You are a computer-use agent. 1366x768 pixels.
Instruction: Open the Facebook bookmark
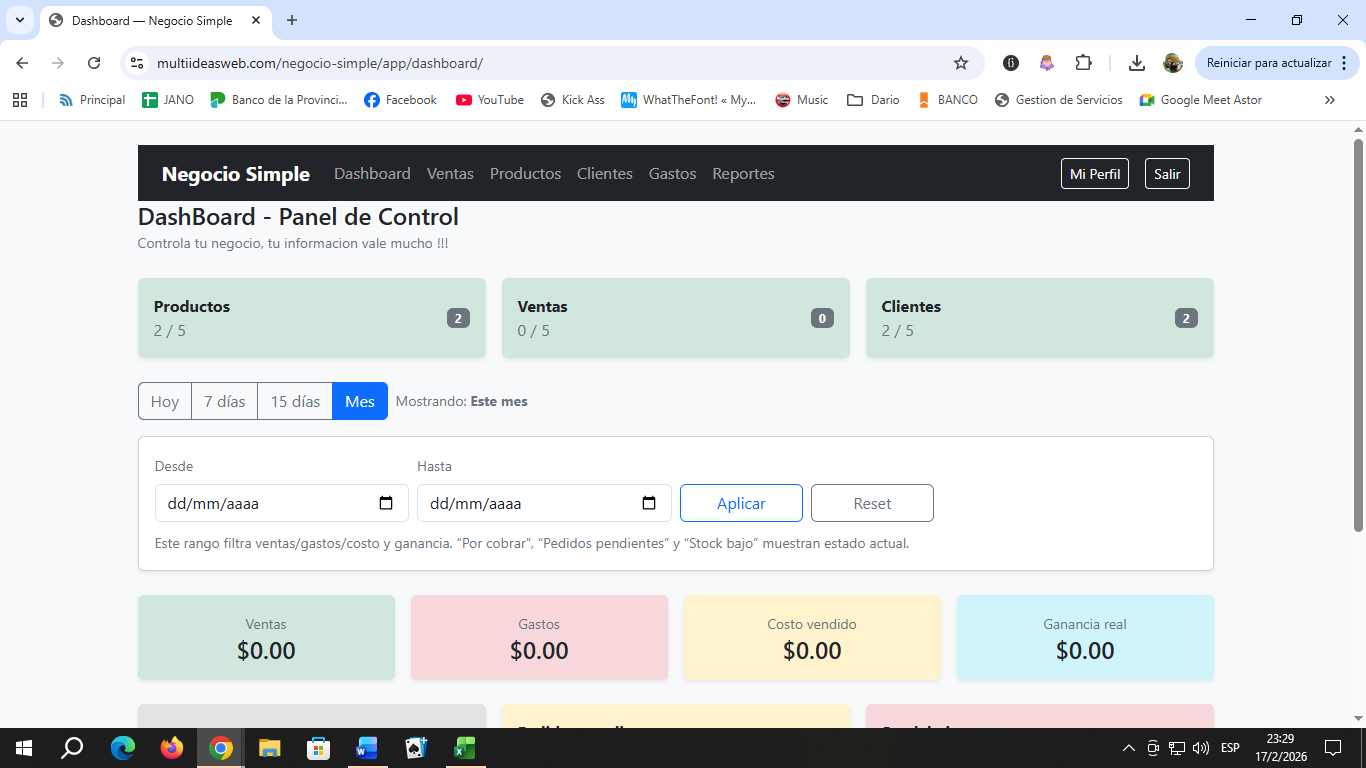(400, 99)
